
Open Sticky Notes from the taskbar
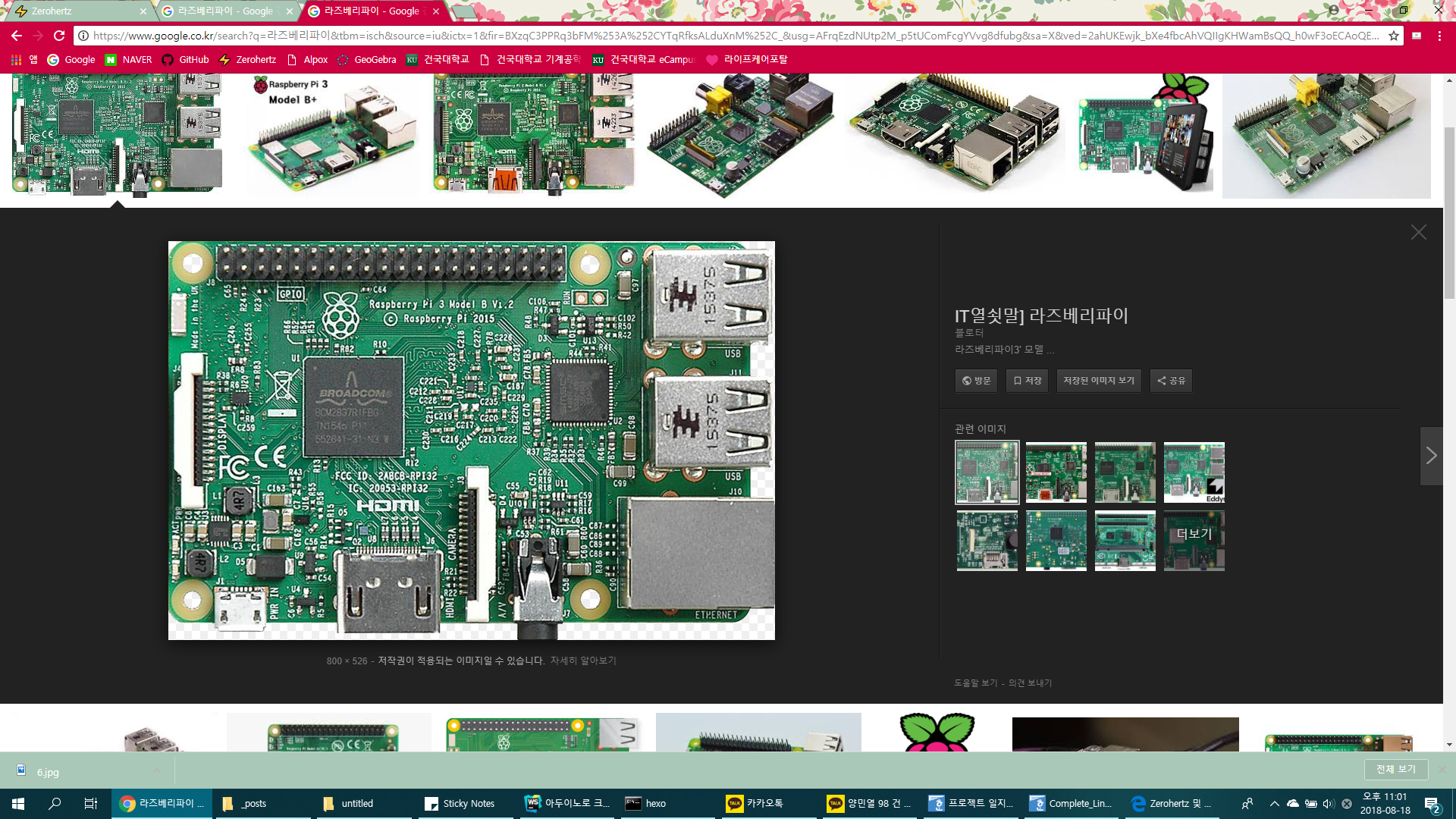pos(466,803)
